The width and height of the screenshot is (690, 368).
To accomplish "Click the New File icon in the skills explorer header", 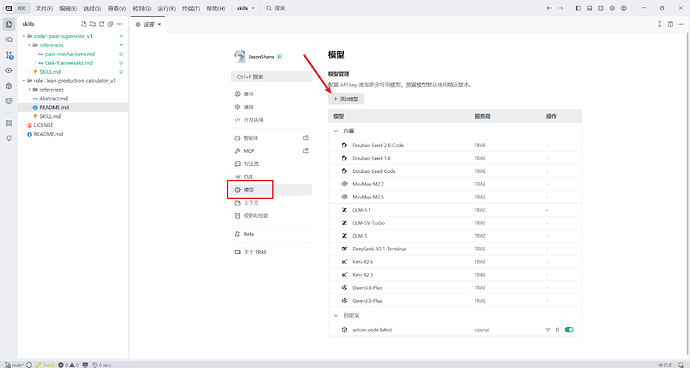I will [x=84, y=24].
